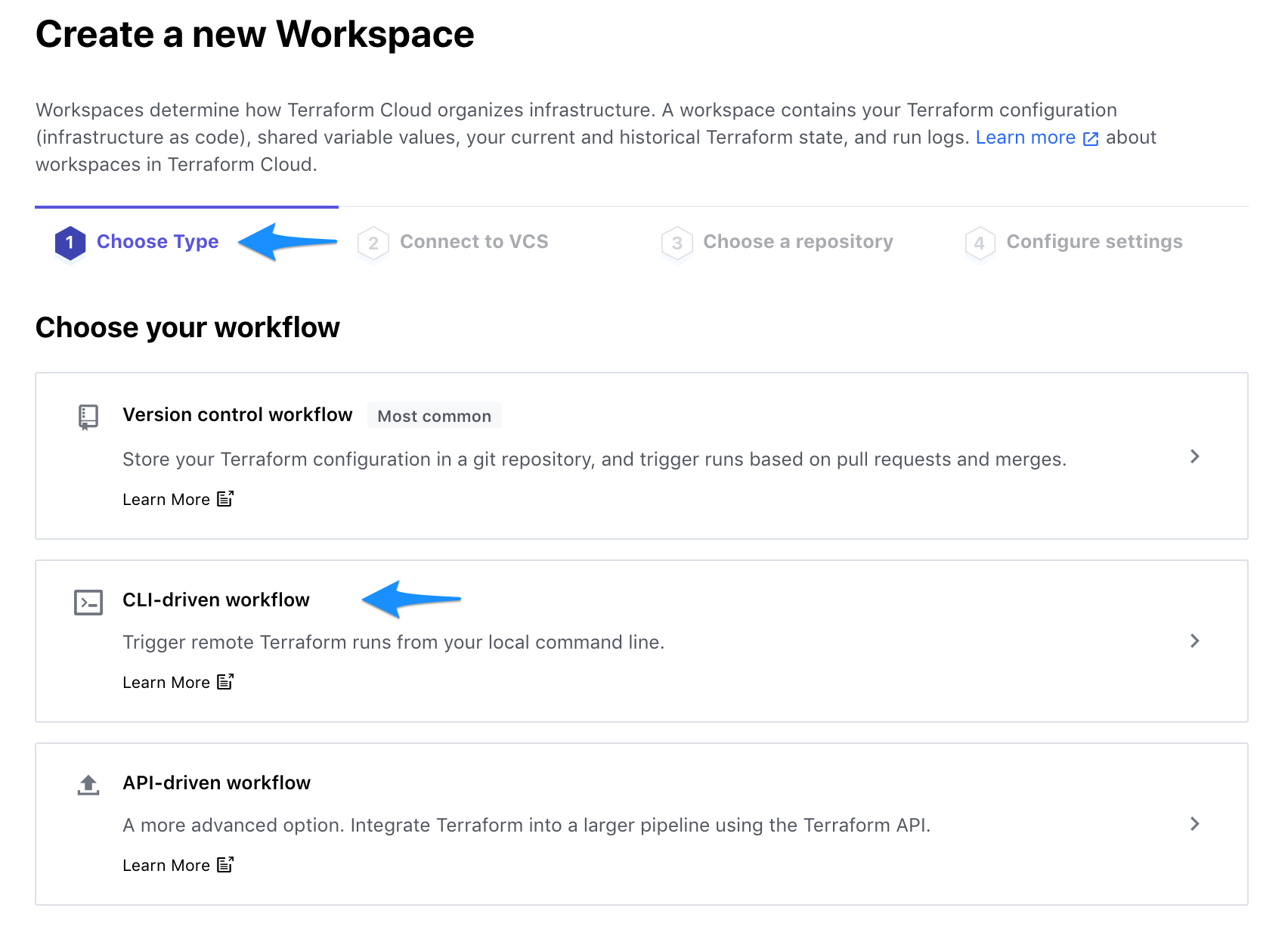Select Version control workflow title

[237, 415]
